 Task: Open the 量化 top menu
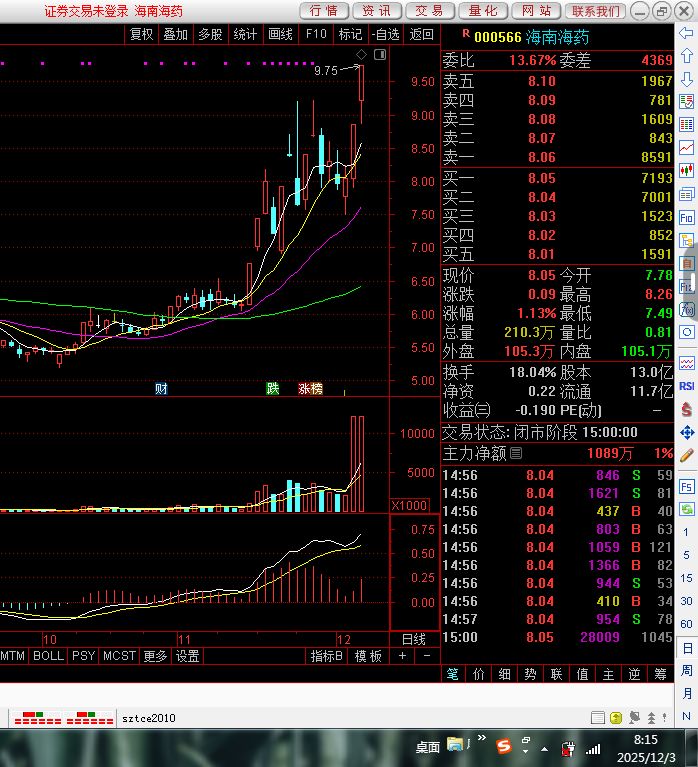483,11
